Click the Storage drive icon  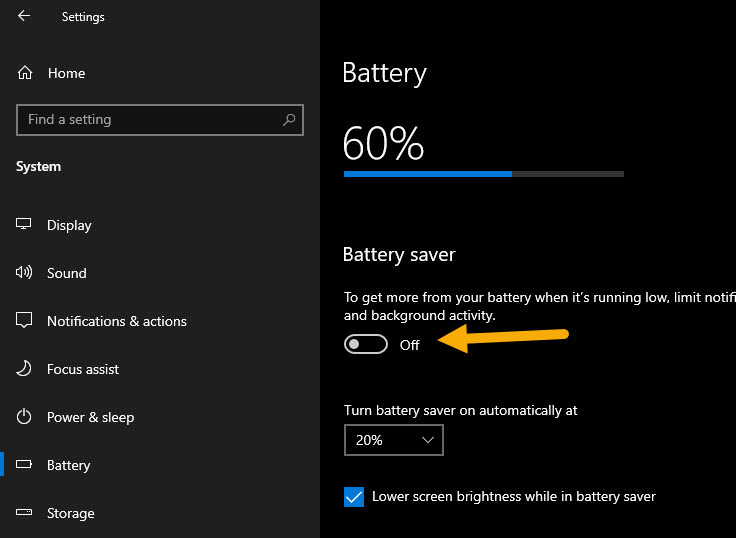click(25, 513)
